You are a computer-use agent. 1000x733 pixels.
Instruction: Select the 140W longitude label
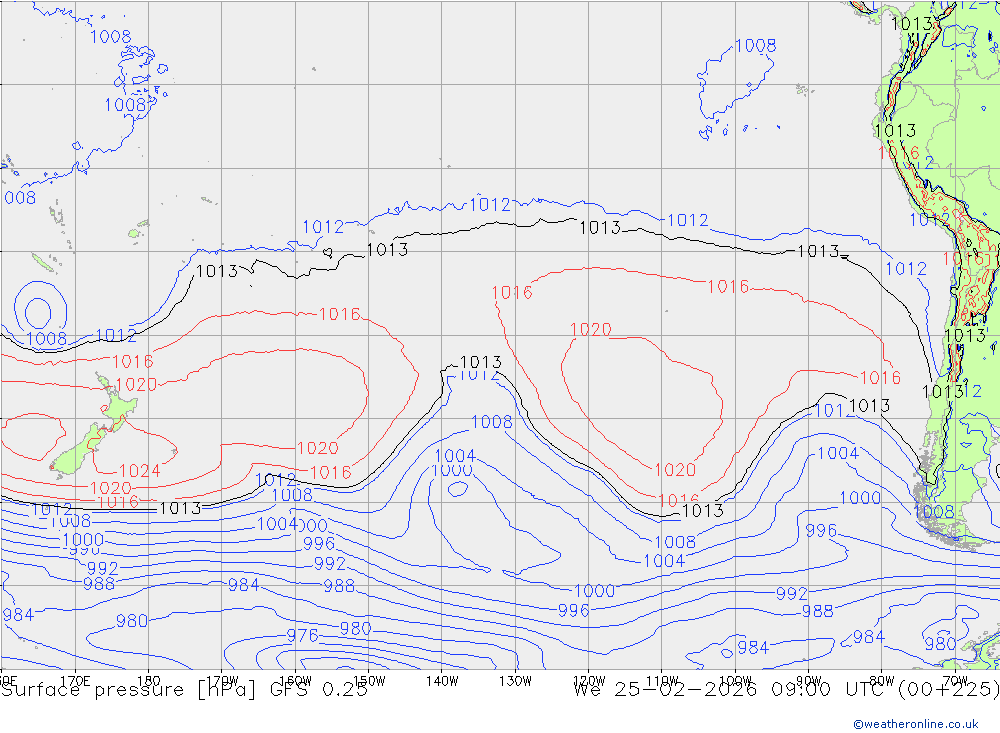442,681
